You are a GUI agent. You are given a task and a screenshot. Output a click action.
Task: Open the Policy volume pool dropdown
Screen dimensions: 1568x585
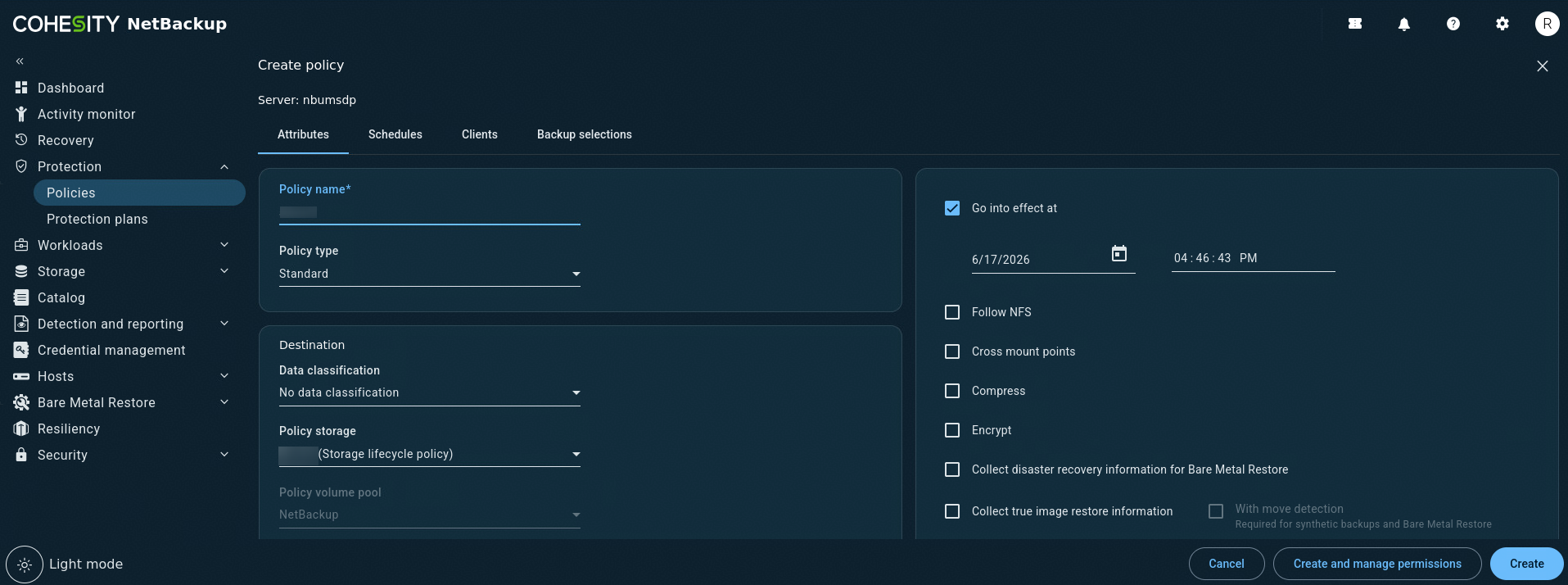430,515
